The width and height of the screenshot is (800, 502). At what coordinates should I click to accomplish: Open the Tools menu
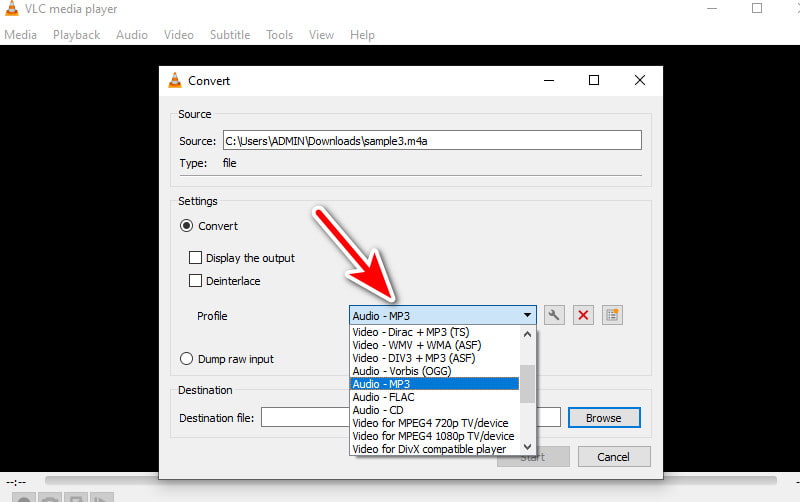coord(279,35)
